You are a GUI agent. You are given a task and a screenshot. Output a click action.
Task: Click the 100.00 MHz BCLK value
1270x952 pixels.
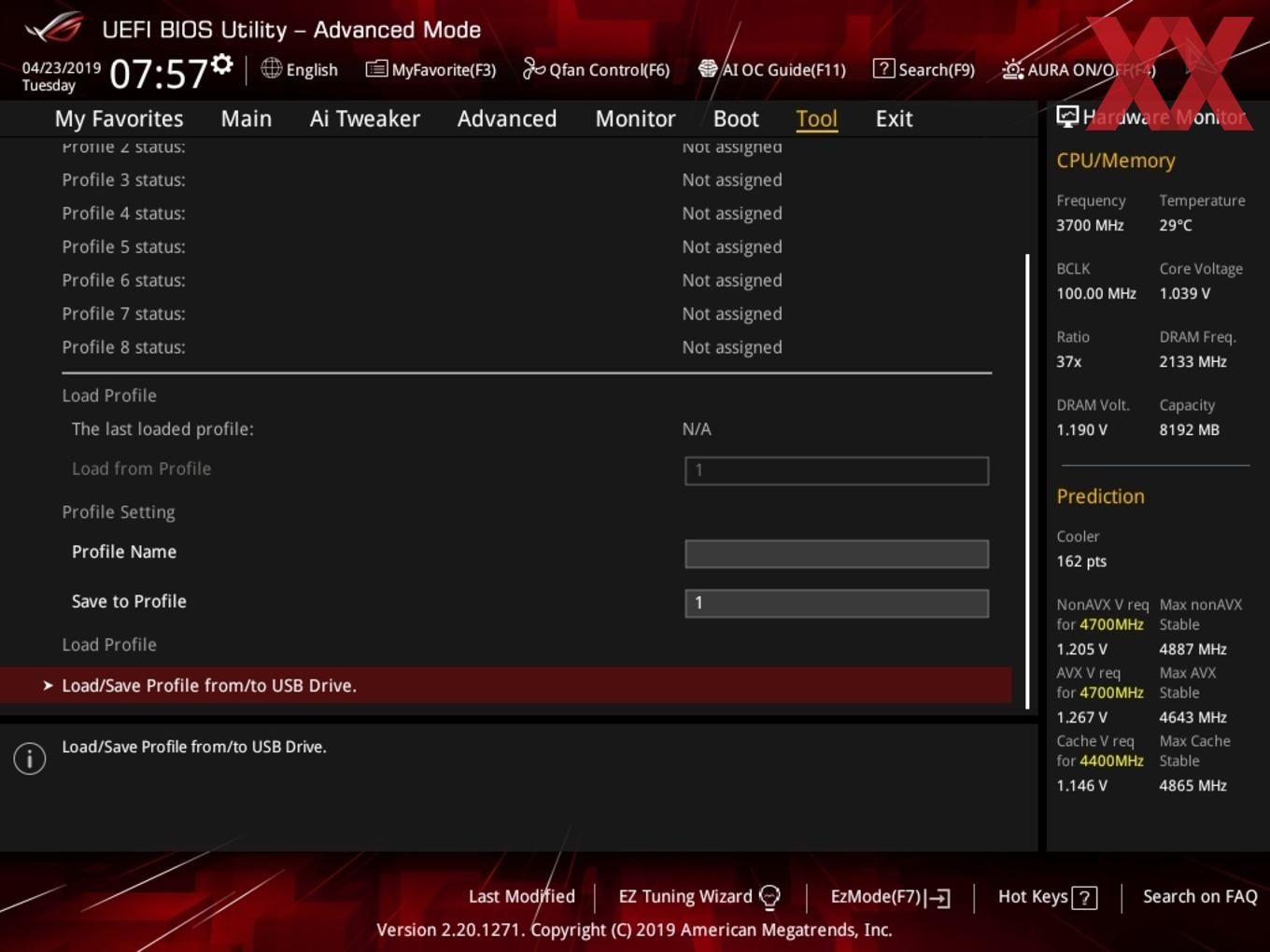1096,293
